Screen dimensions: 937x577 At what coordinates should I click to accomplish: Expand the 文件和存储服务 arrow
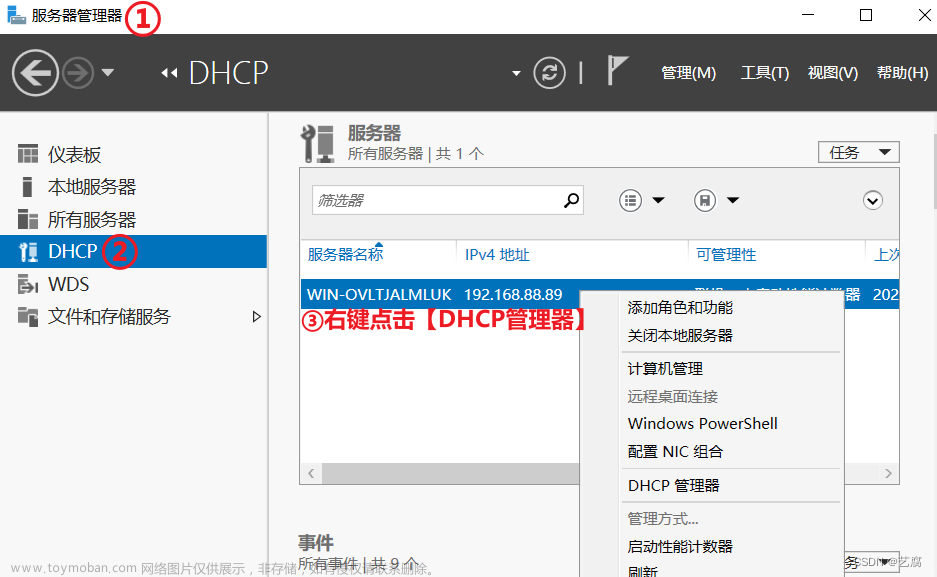256,317
